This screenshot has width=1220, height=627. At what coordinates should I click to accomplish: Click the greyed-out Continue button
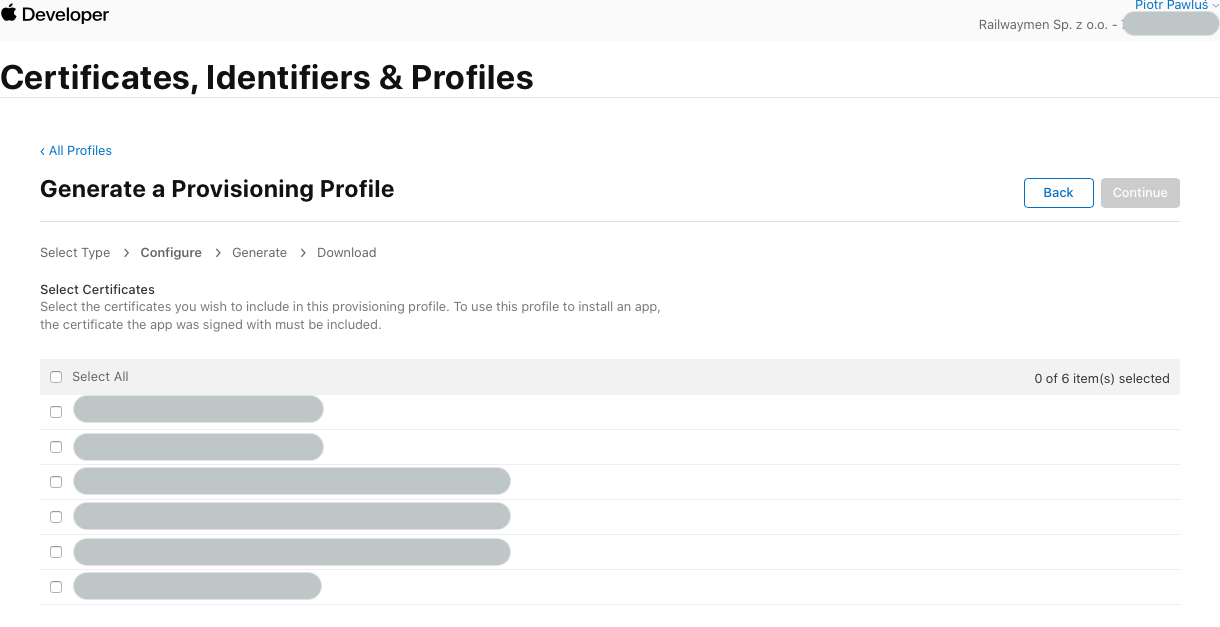[1140, 193]
